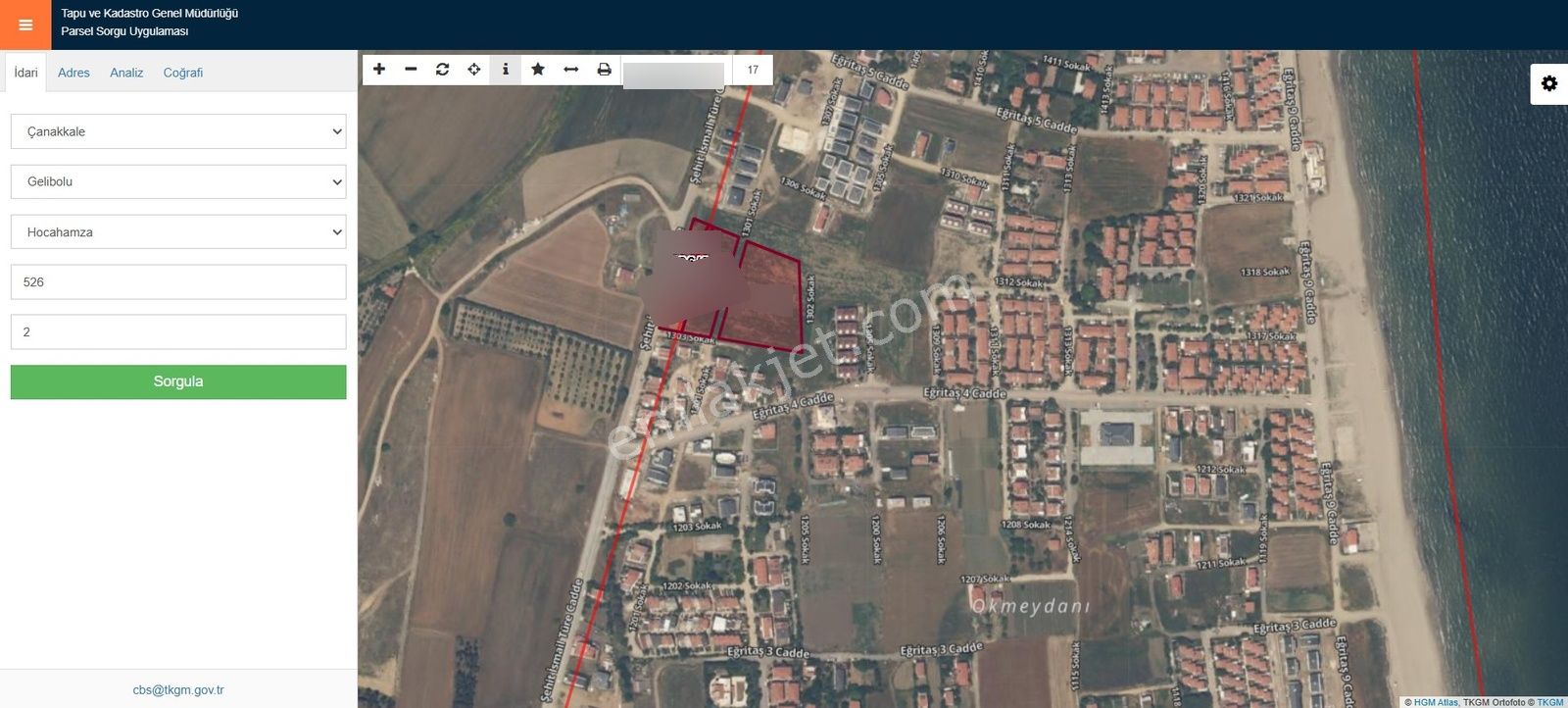The image size is (1568, 708).
Task: Switch to the Adres tab
Action: [73, 73]
